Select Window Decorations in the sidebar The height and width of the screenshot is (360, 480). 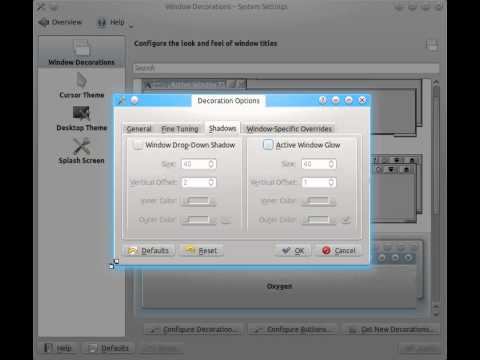[x=81, y=52]
